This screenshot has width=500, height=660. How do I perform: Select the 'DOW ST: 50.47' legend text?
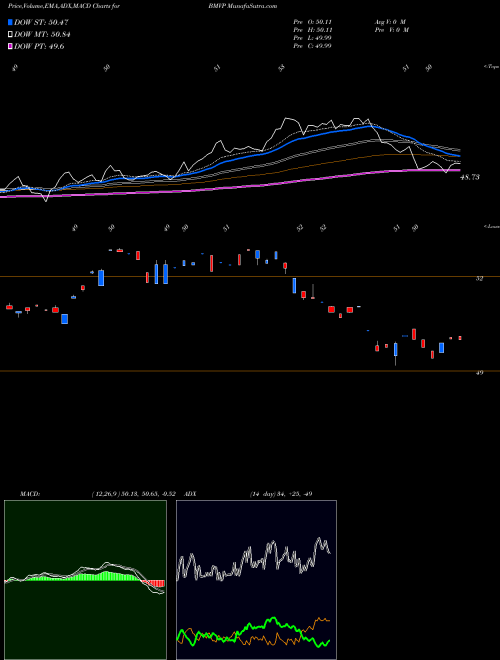click(x=41, y=23)
